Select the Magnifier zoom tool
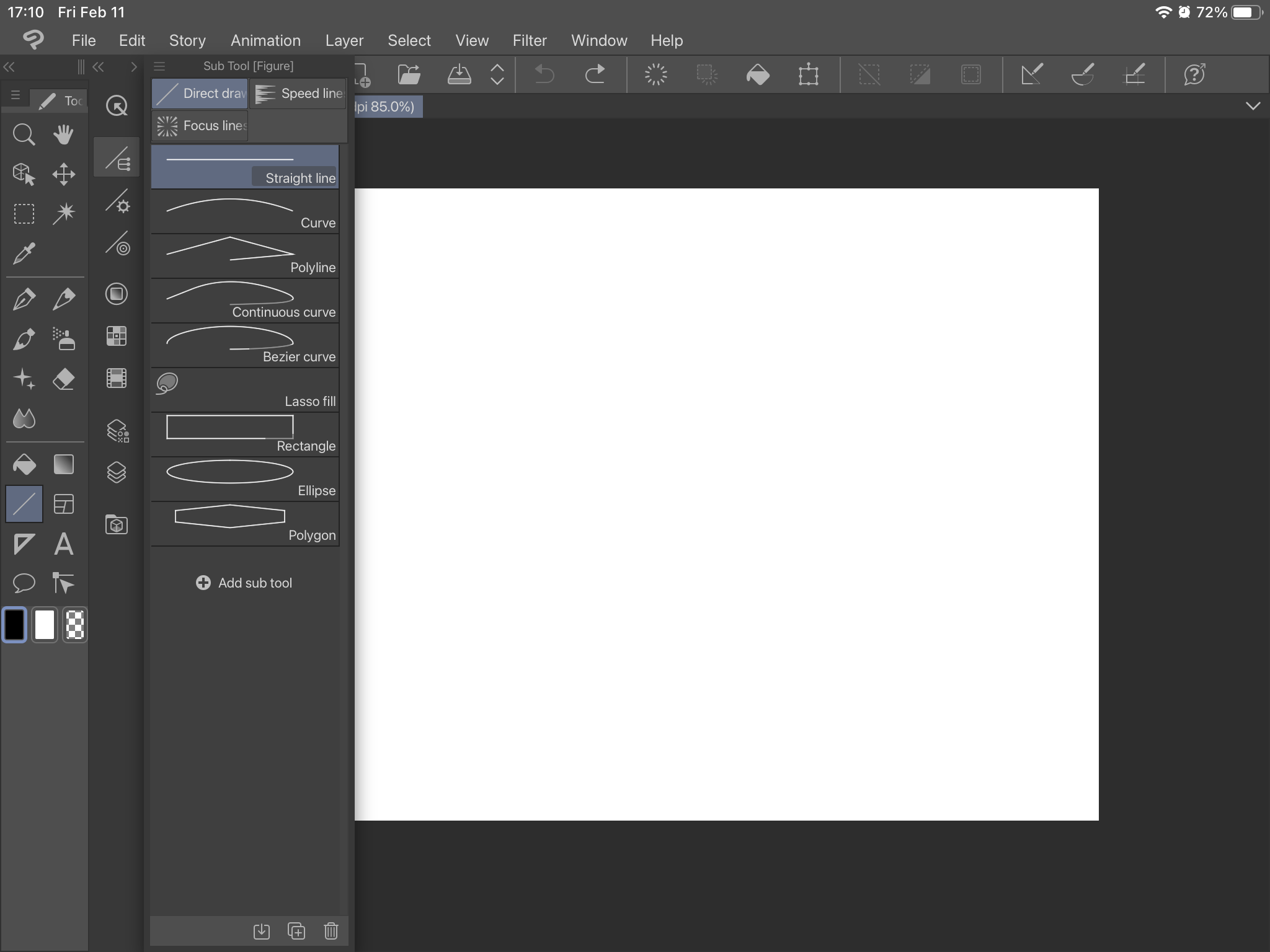Viewport: 1270px width, 952px height. point(24,134)
